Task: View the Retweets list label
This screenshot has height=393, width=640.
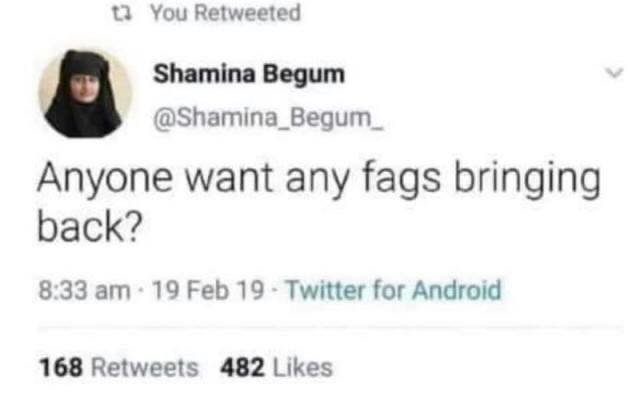Action: point(144,367)
